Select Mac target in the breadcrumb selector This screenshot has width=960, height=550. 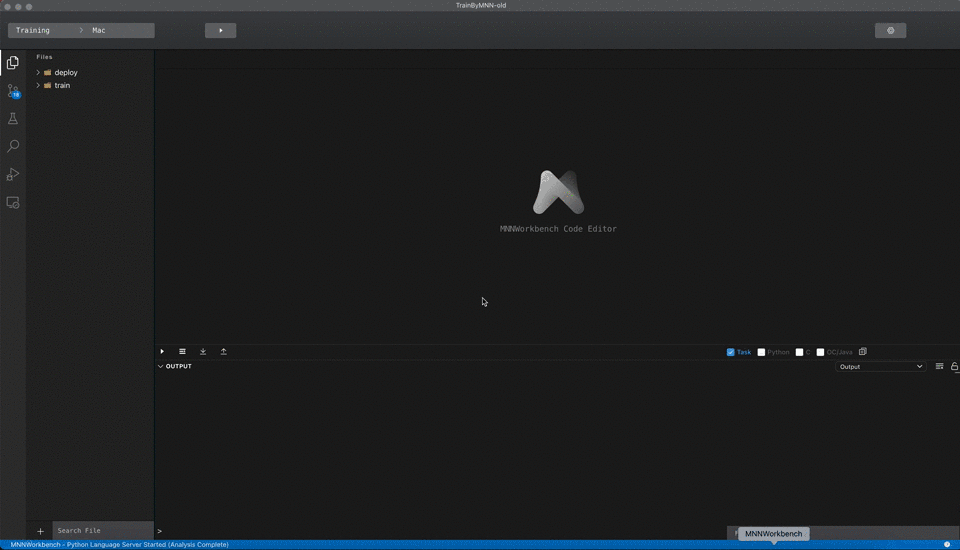(x=99, y=31)
